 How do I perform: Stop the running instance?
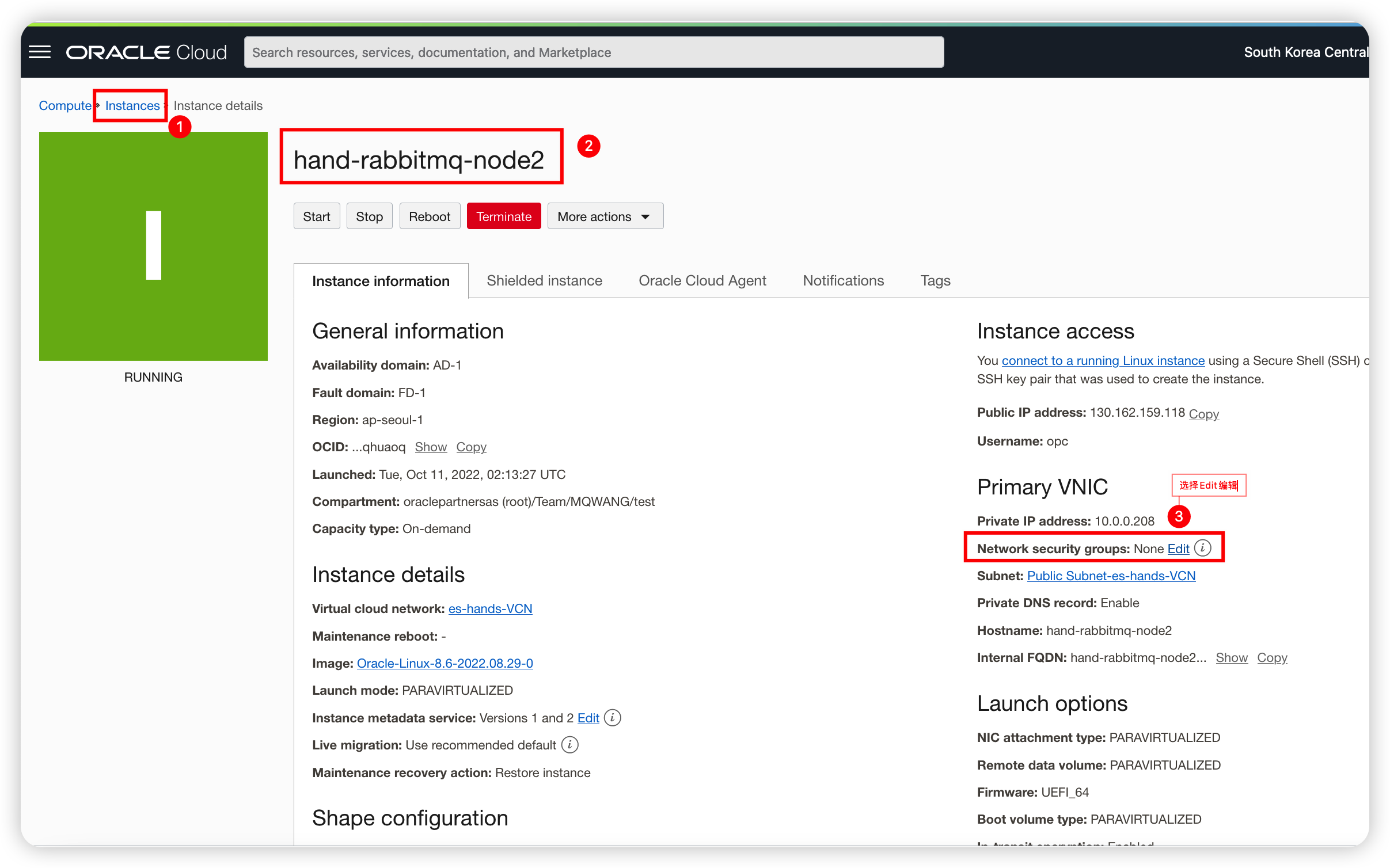click(x=369, y=216)
